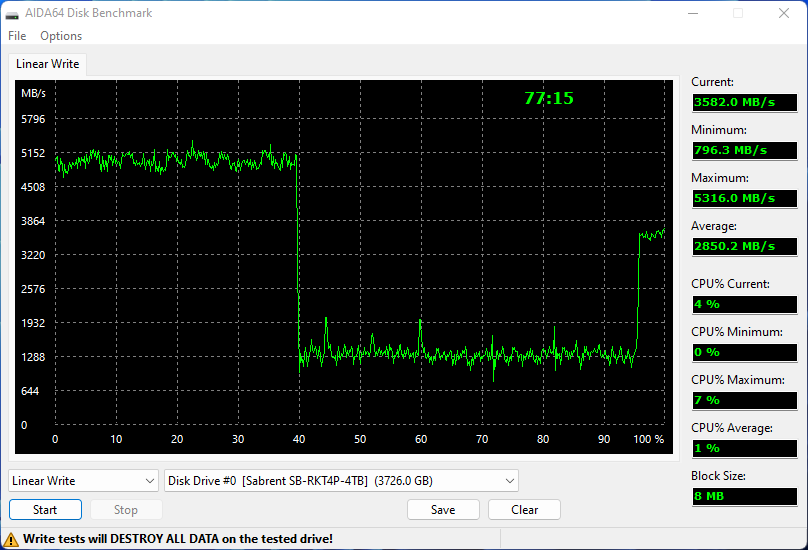Viewport: 808px width, 550px height.
Task: Close the AIDA64 Disk Benchmark window
Action: click(x=784, y=13)
